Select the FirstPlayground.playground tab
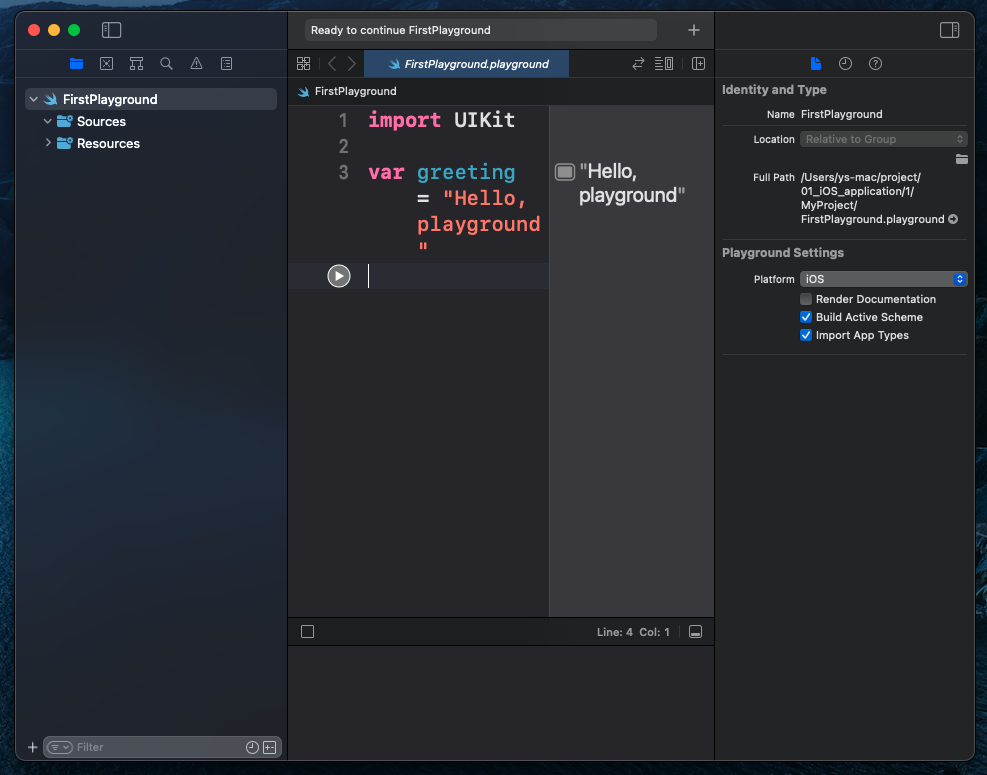Image resolution: width=987 pixels, height=775 pixels. [466, 64]
